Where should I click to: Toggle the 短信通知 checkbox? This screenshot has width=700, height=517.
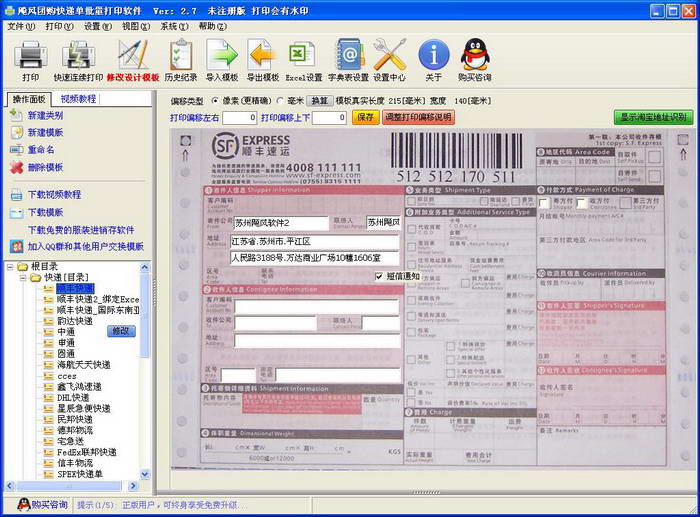pyautogui.click(x=379, y=276)
